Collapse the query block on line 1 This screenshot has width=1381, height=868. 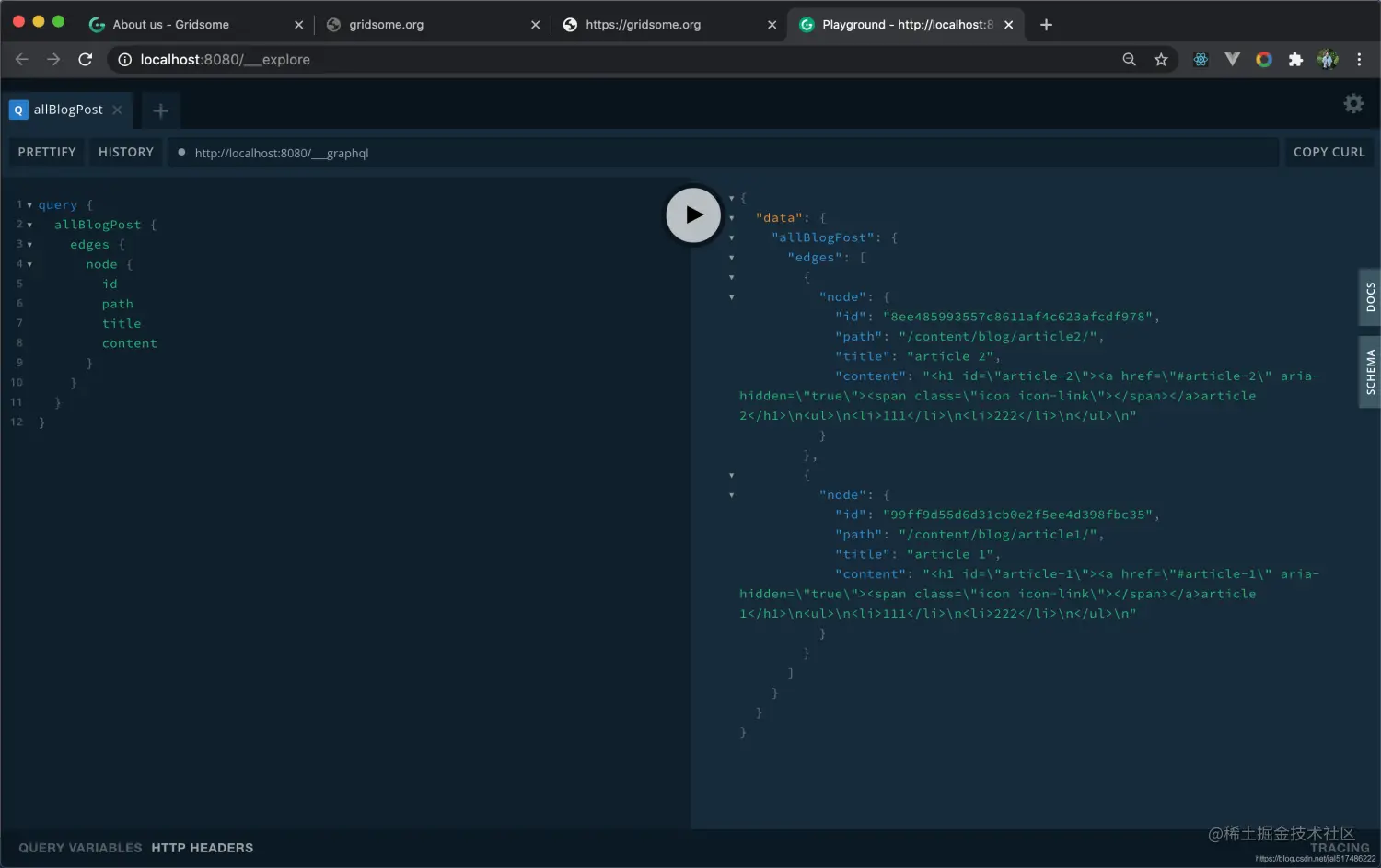tap(29, 205)
